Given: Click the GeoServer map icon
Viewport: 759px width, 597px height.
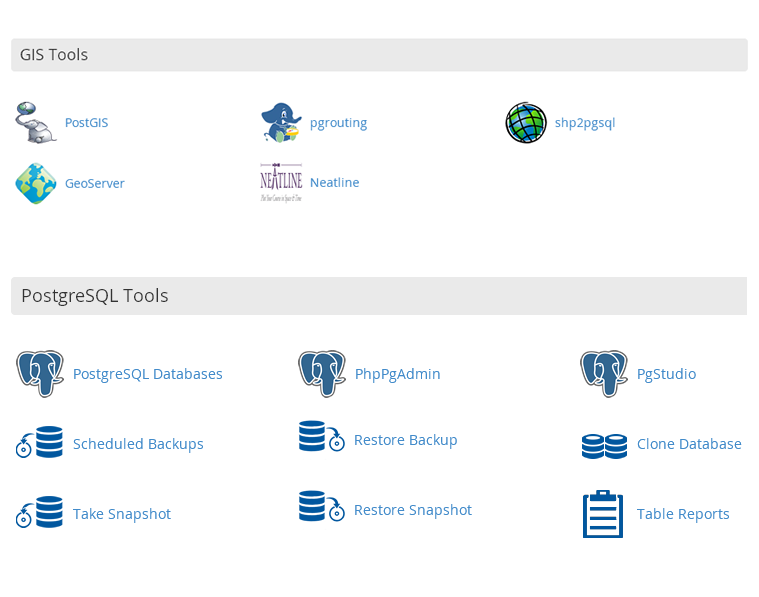Looking at the screenshot, I should coord(36,184).
